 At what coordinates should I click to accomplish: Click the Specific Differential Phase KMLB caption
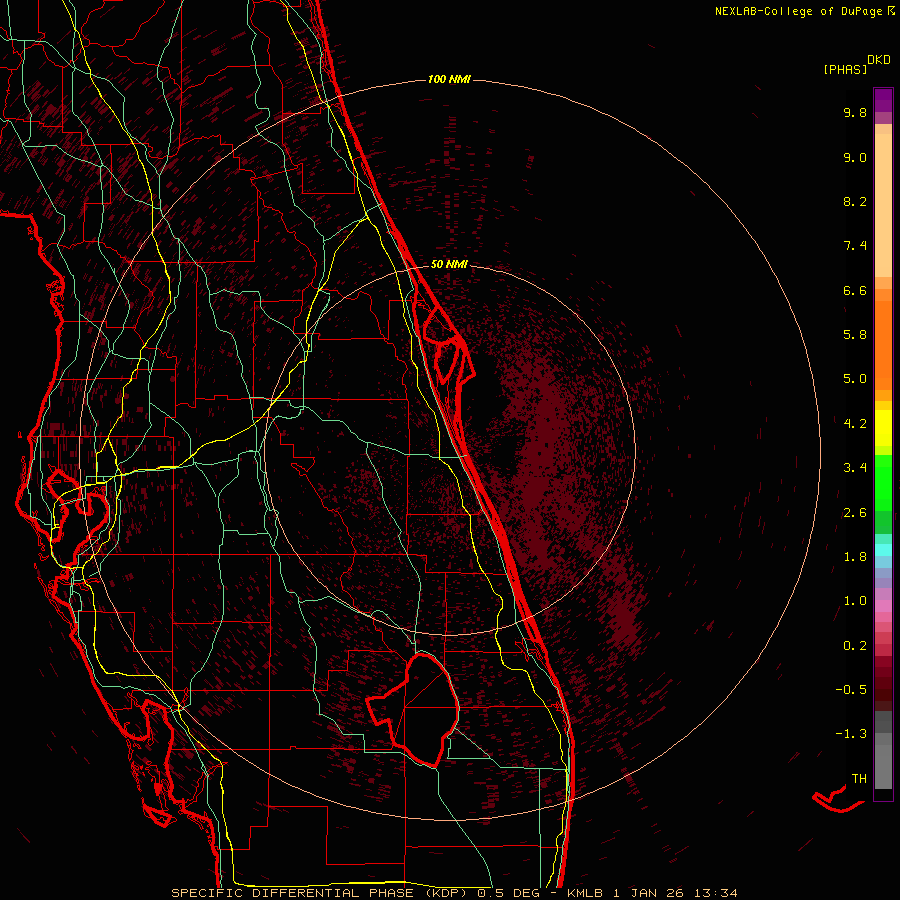click(x=454, y=893)
